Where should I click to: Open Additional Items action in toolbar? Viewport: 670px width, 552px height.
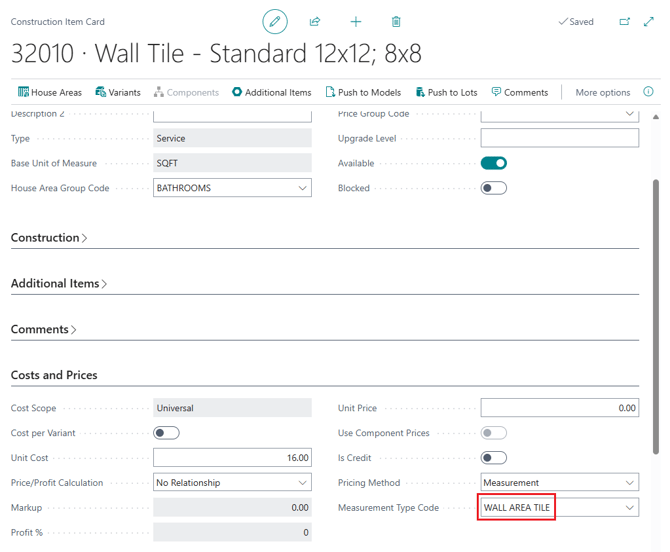click(x=272, y=92)
